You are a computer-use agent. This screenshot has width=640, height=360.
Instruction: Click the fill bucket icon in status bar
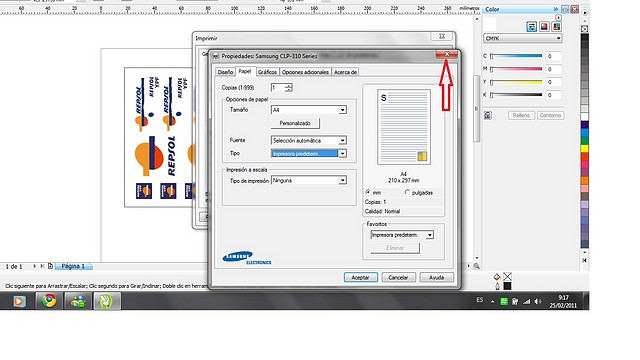tap(497, 277)
